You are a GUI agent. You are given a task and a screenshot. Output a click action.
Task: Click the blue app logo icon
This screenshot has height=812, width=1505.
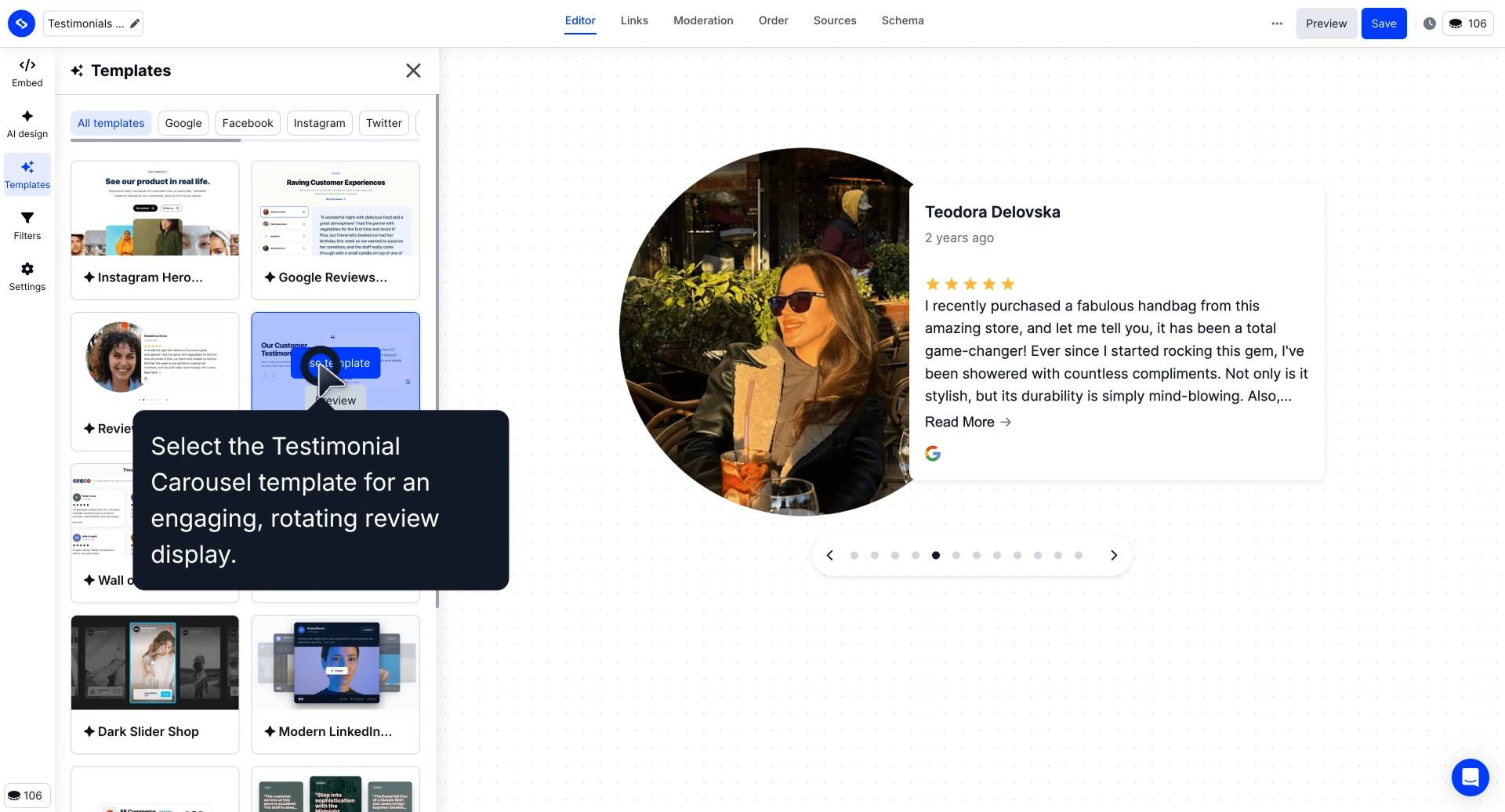(x=21, y=24)
